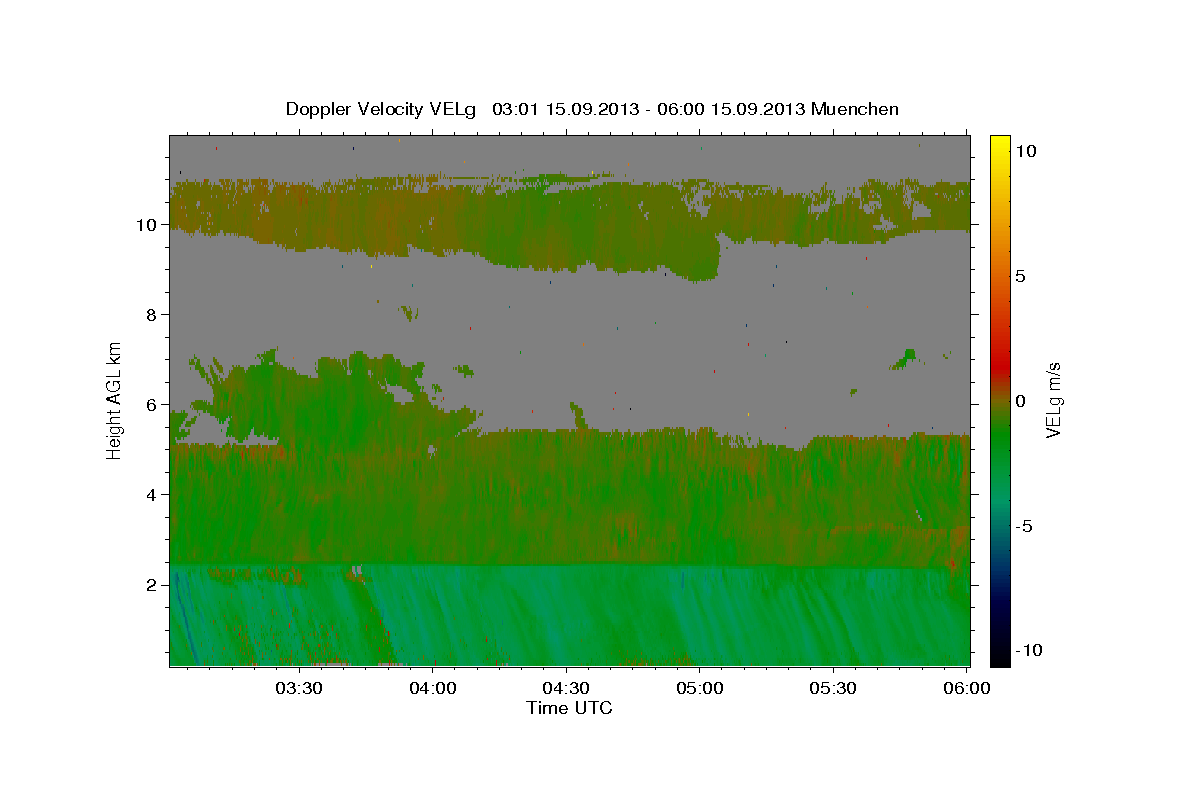Click the 'VELg m/s' colorbar title
Image resolution: width=1200 pixels, height=800 pixels.
pos(1054,400)
